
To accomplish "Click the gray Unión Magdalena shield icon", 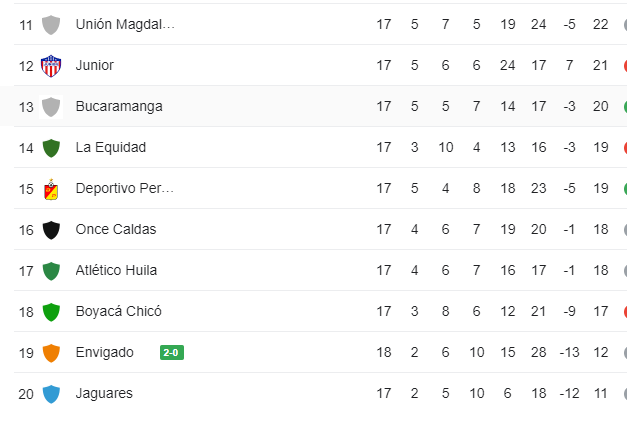I will coord(51,25).
